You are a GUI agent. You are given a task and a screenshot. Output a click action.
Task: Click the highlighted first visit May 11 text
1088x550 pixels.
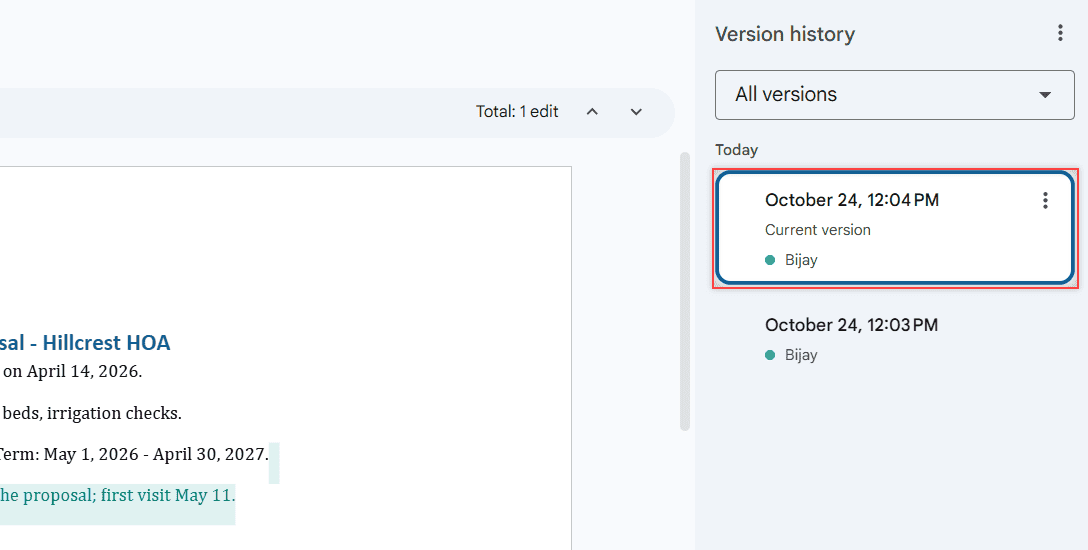tap(117, 496)
